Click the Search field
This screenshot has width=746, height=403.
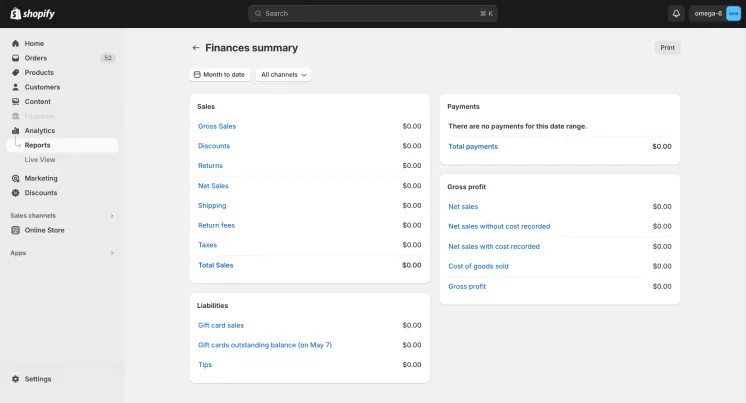[x=372, y=13]
